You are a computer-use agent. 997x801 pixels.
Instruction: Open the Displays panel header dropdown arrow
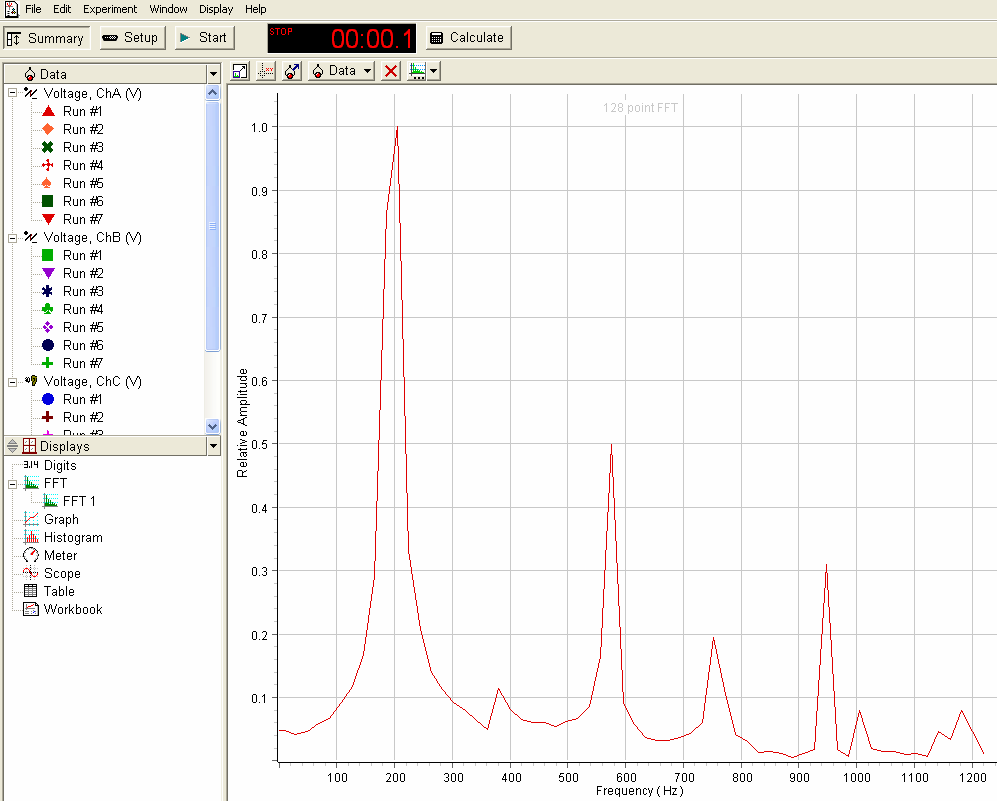(x=213, y=446)
